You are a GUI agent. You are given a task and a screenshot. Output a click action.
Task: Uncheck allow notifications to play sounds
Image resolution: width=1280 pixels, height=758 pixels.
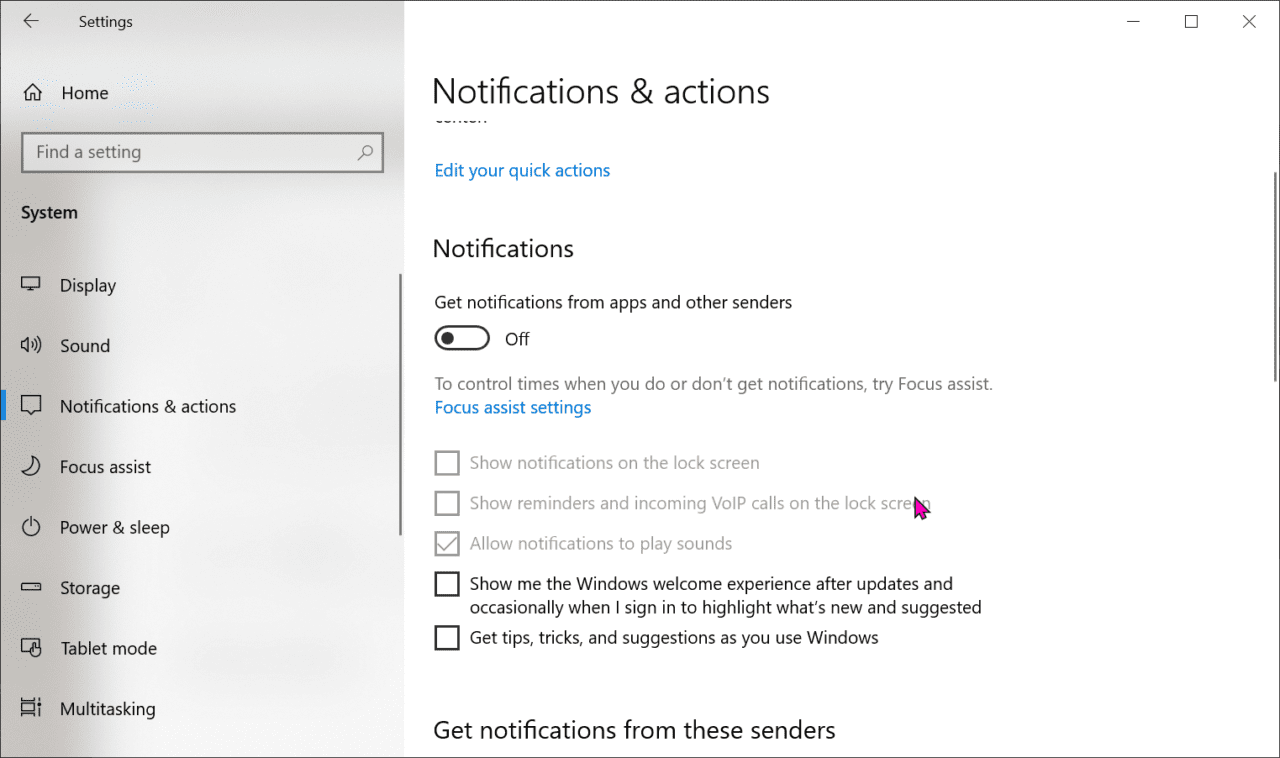tap(446, 543)
